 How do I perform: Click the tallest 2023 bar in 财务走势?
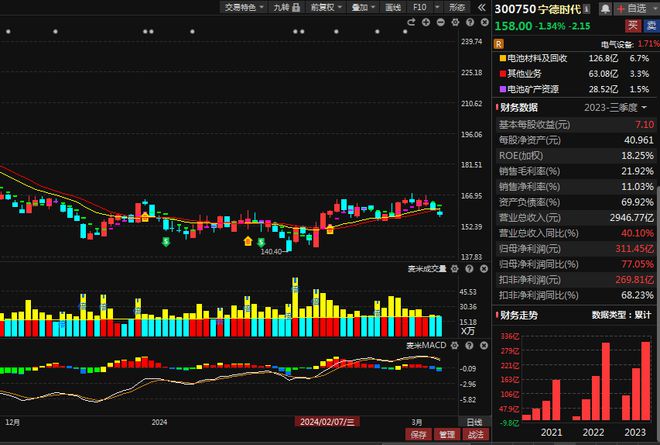point(646,381)
